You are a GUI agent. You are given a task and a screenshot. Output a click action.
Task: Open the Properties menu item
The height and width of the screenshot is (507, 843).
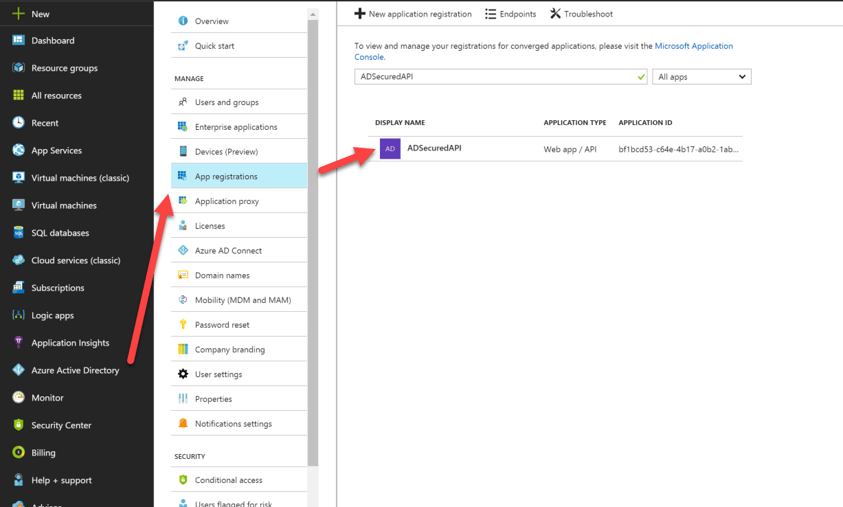pyautogui.click(x=239, y=398)
